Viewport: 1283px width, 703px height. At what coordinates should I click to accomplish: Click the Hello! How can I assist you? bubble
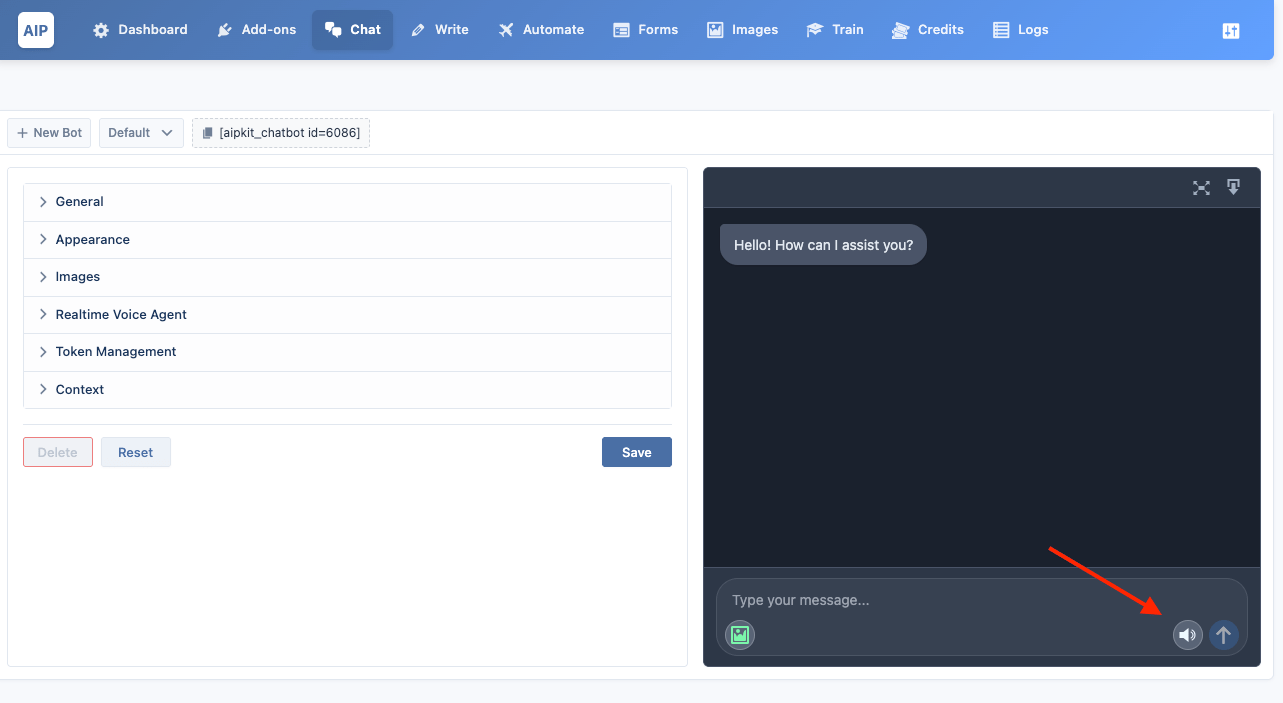tap(823, 245)
